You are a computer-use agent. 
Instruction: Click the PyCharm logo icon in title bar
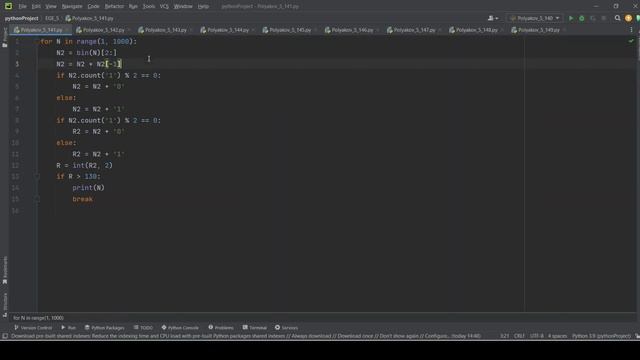[x=8, y=6]
